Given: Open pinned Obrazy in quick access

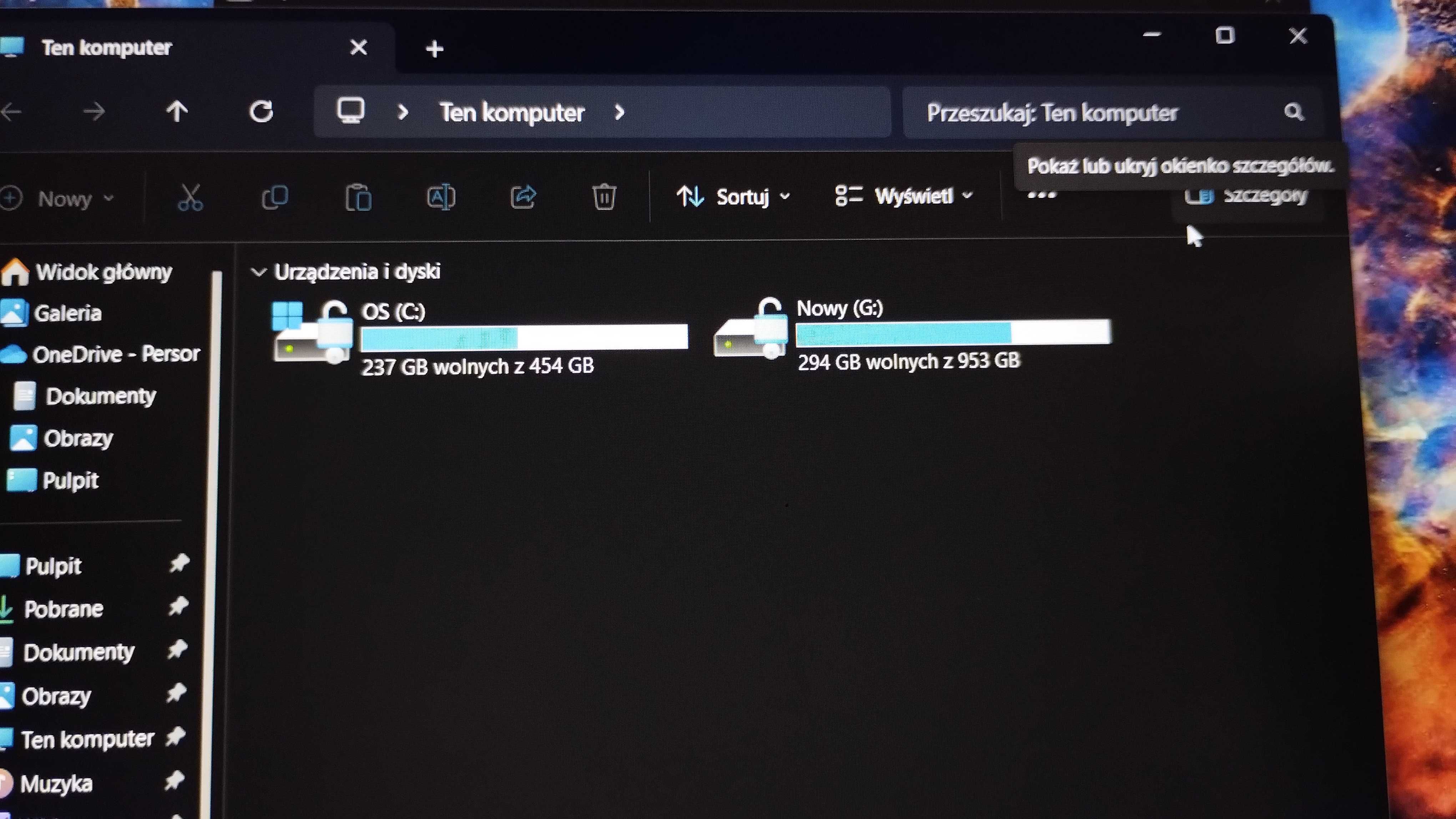Looking at the screenshot, I should (46, 696).
